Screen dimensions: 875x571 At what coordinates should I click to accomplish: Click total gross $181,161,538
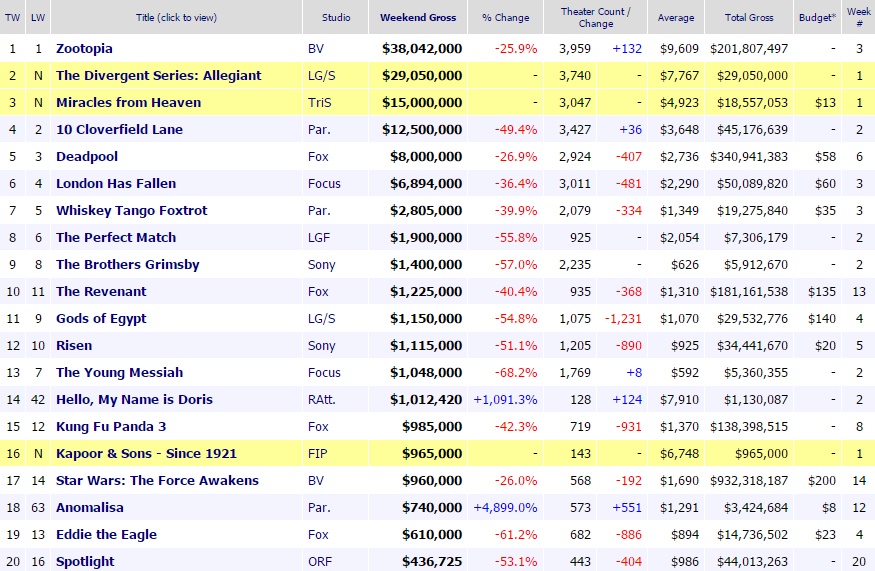[x=749, y=291]
